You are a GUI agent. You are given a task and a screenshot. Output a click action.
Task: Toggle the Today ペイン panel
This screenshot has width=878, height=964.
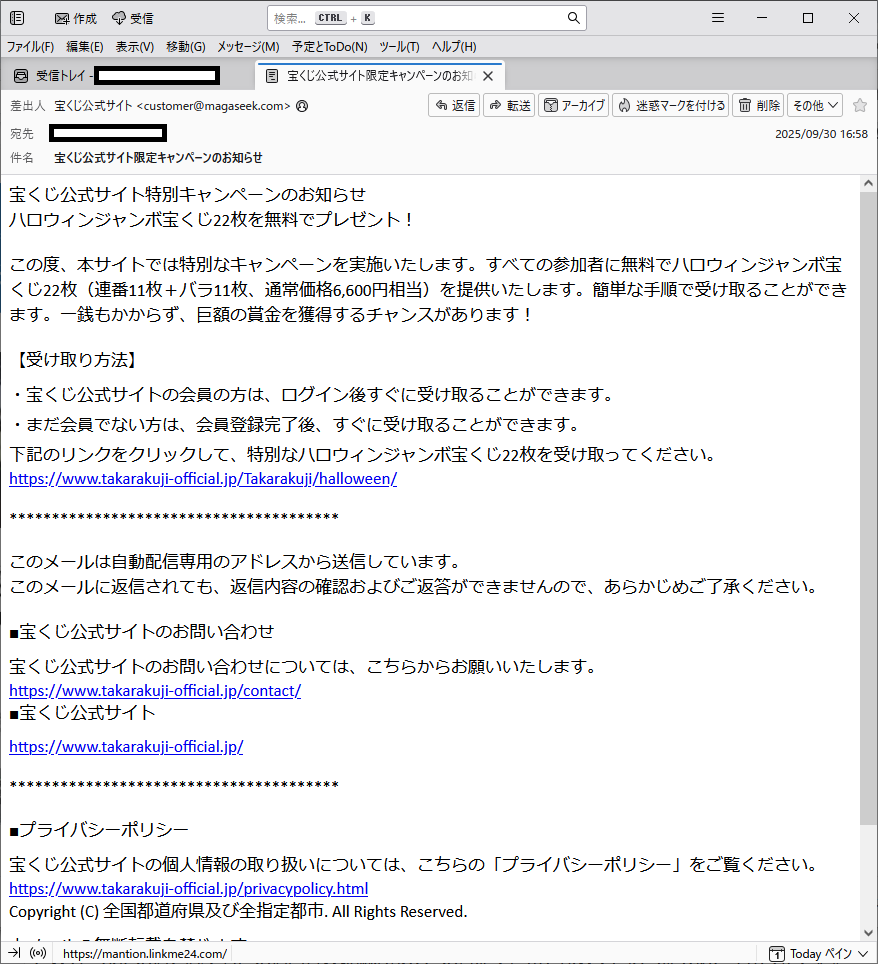811,953
